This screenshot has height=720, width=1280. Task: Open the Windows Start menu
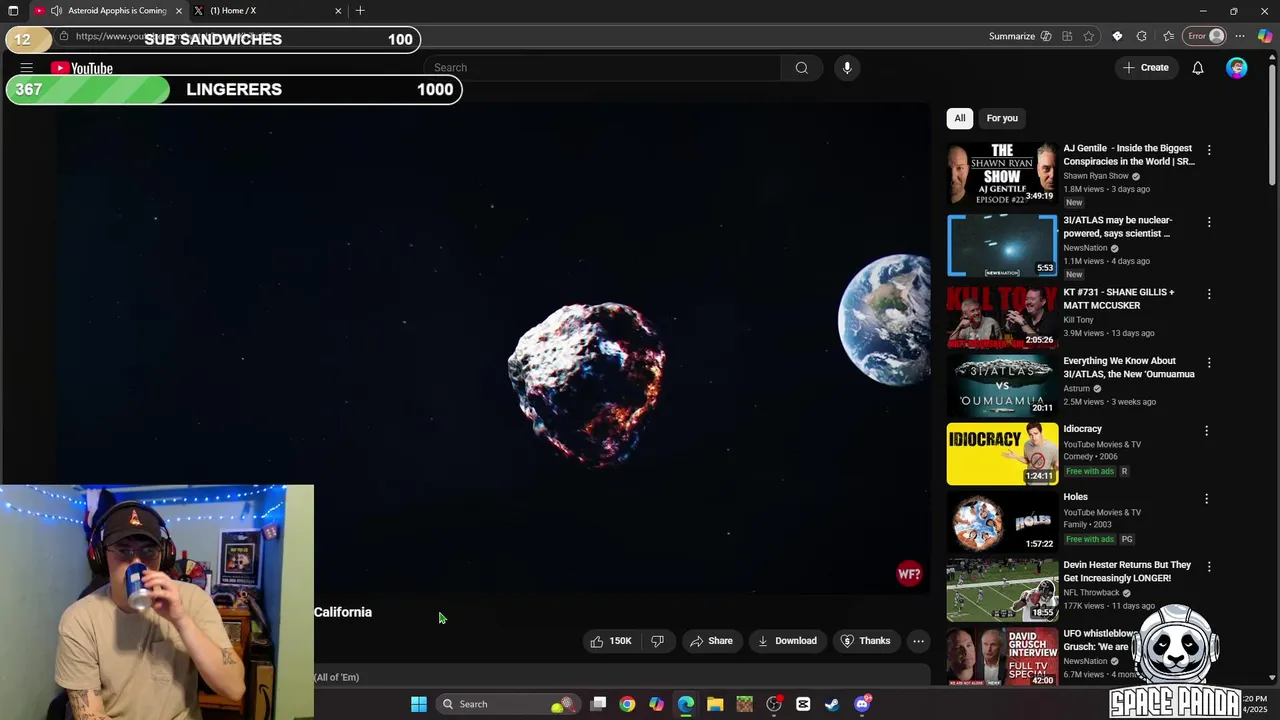click(419, 704)
